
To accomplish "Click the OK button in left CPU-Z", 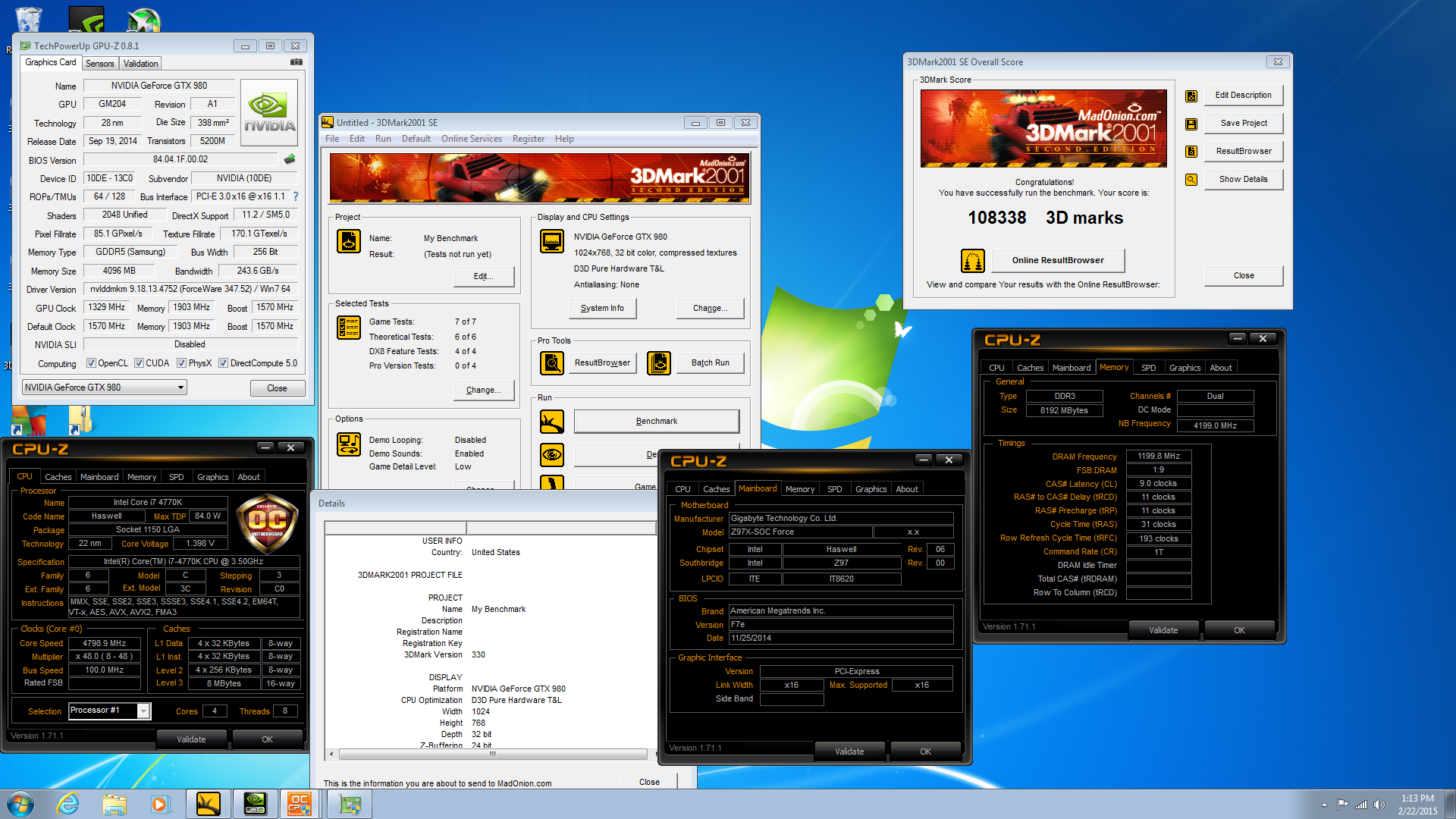I will coord(268,740).
